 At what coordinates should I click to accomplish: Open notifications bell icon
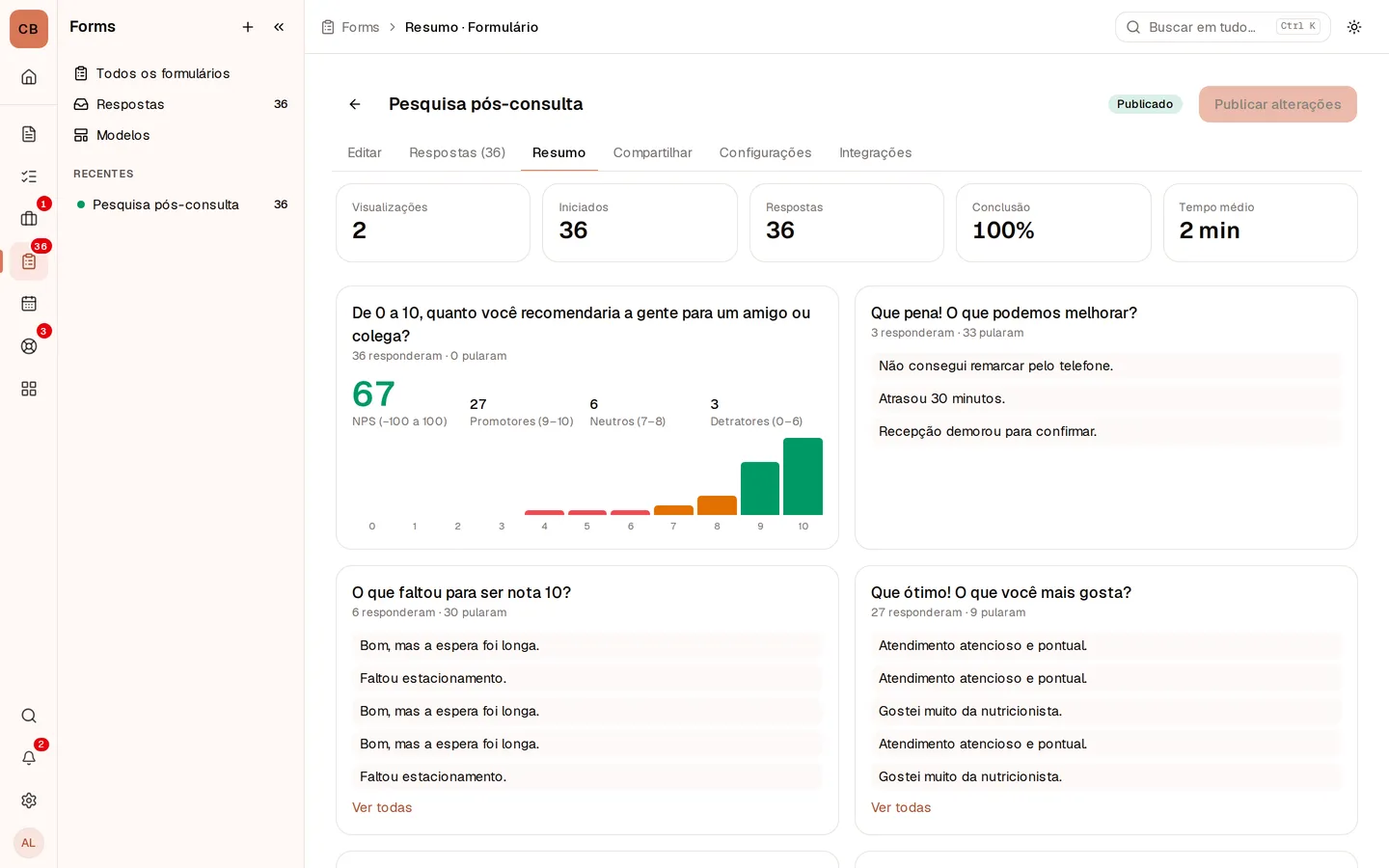[29, 758]
